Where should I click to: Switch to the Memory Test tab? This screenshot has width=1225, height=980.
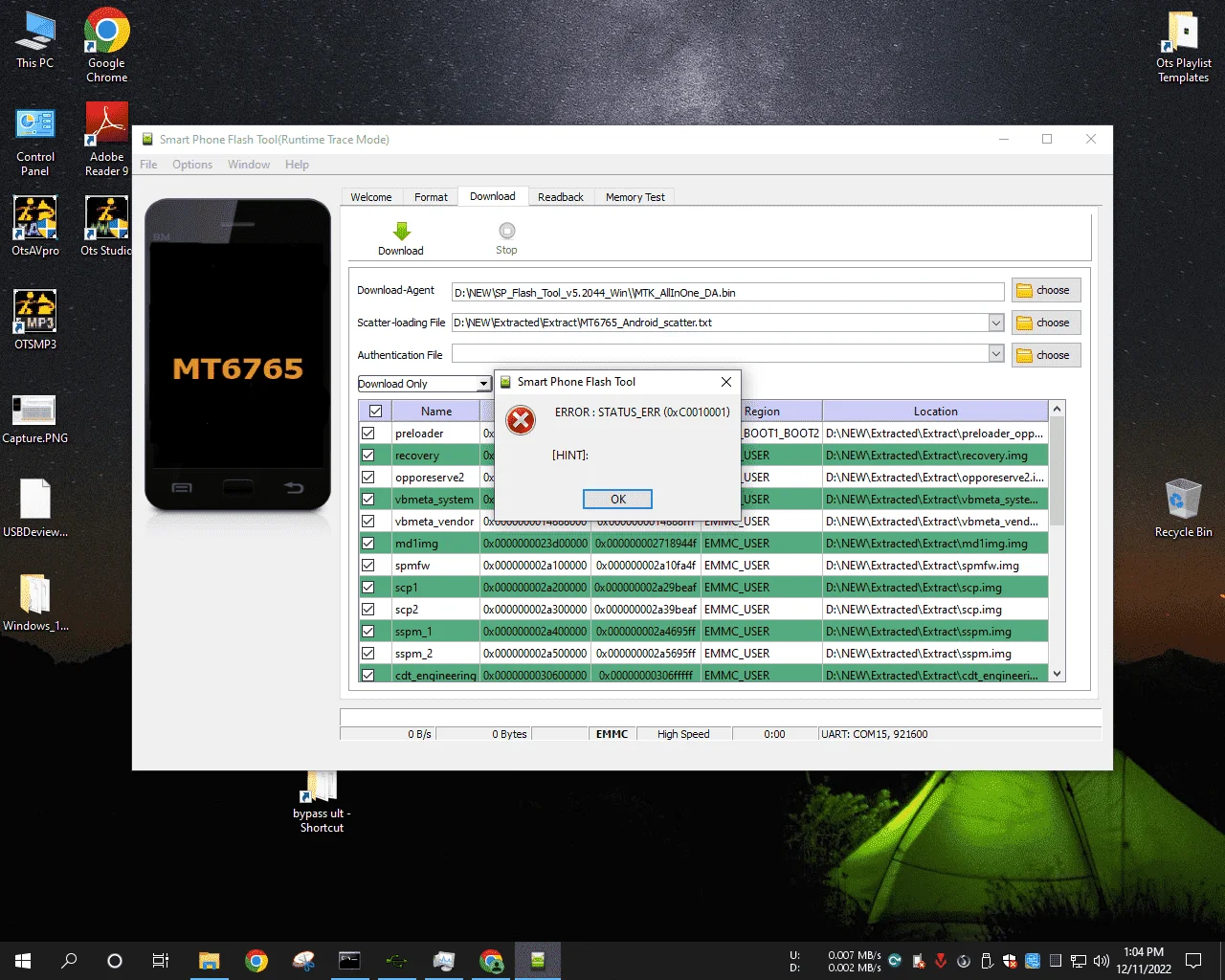(635, 197)
